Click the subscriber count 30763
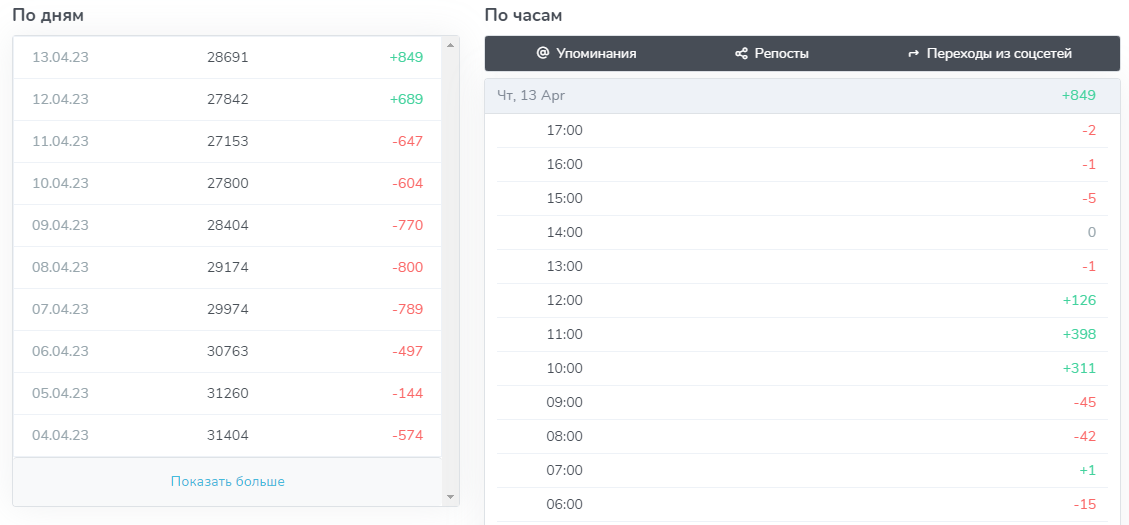The width and height of the screenshot is (1129, 525). coord(228,351)
